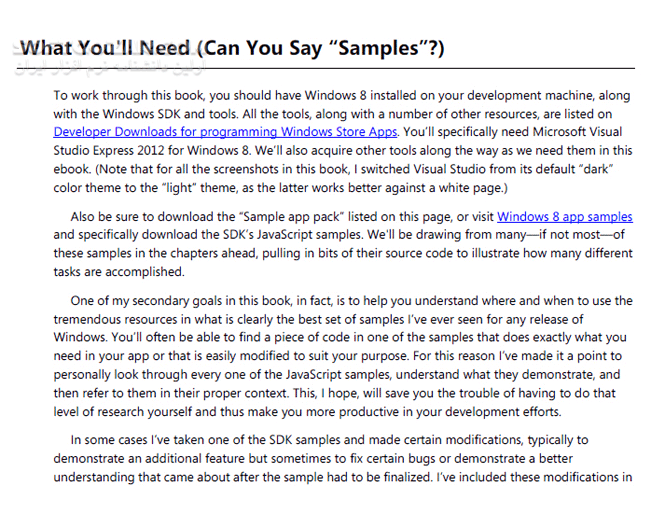The width and height of the screenshot is (650, 525).
Task: Follow the Windows 8 app samples link
Action: [564, 216]
